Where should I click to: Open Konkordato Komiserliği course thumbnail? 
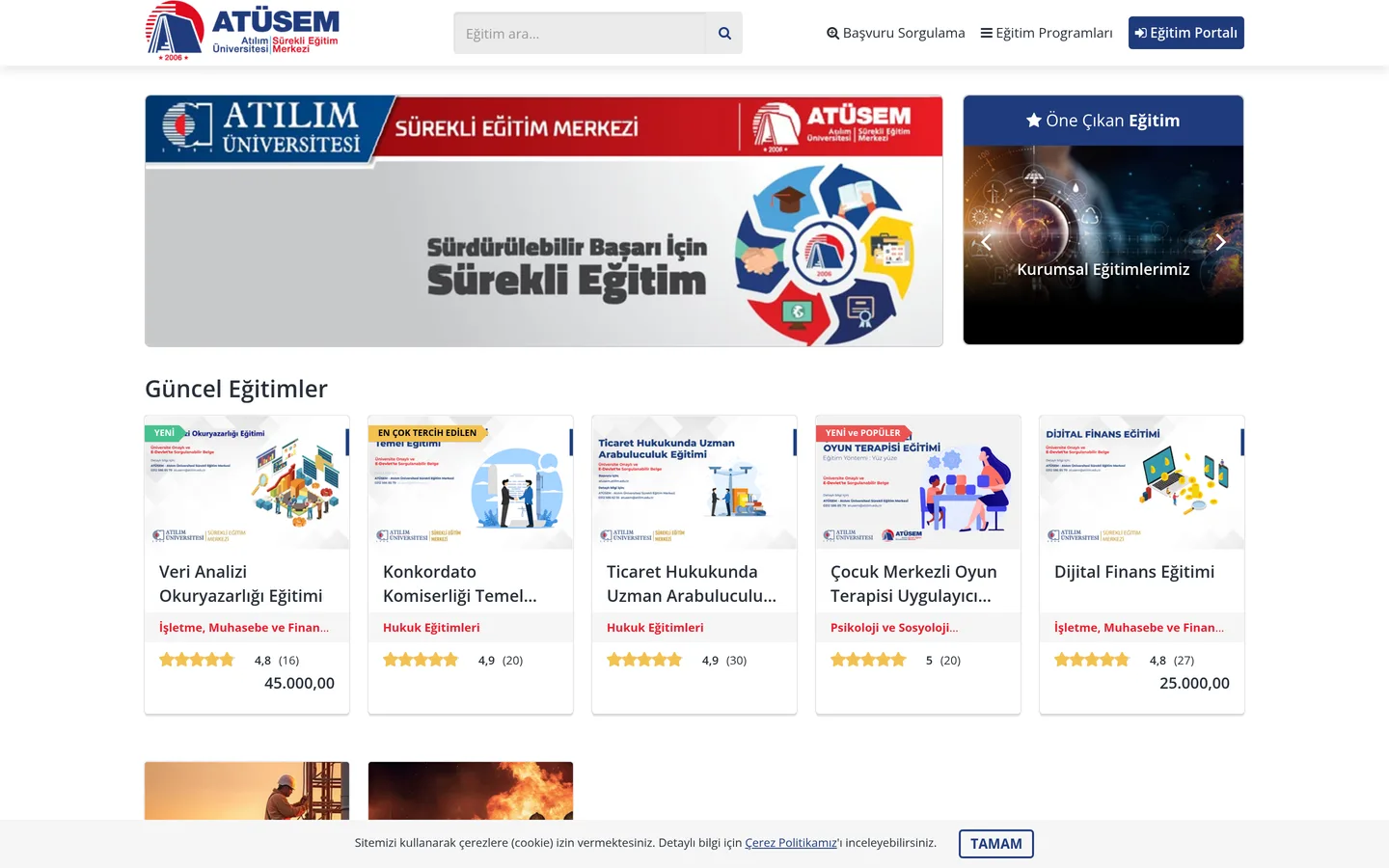[x=471, y=482]
